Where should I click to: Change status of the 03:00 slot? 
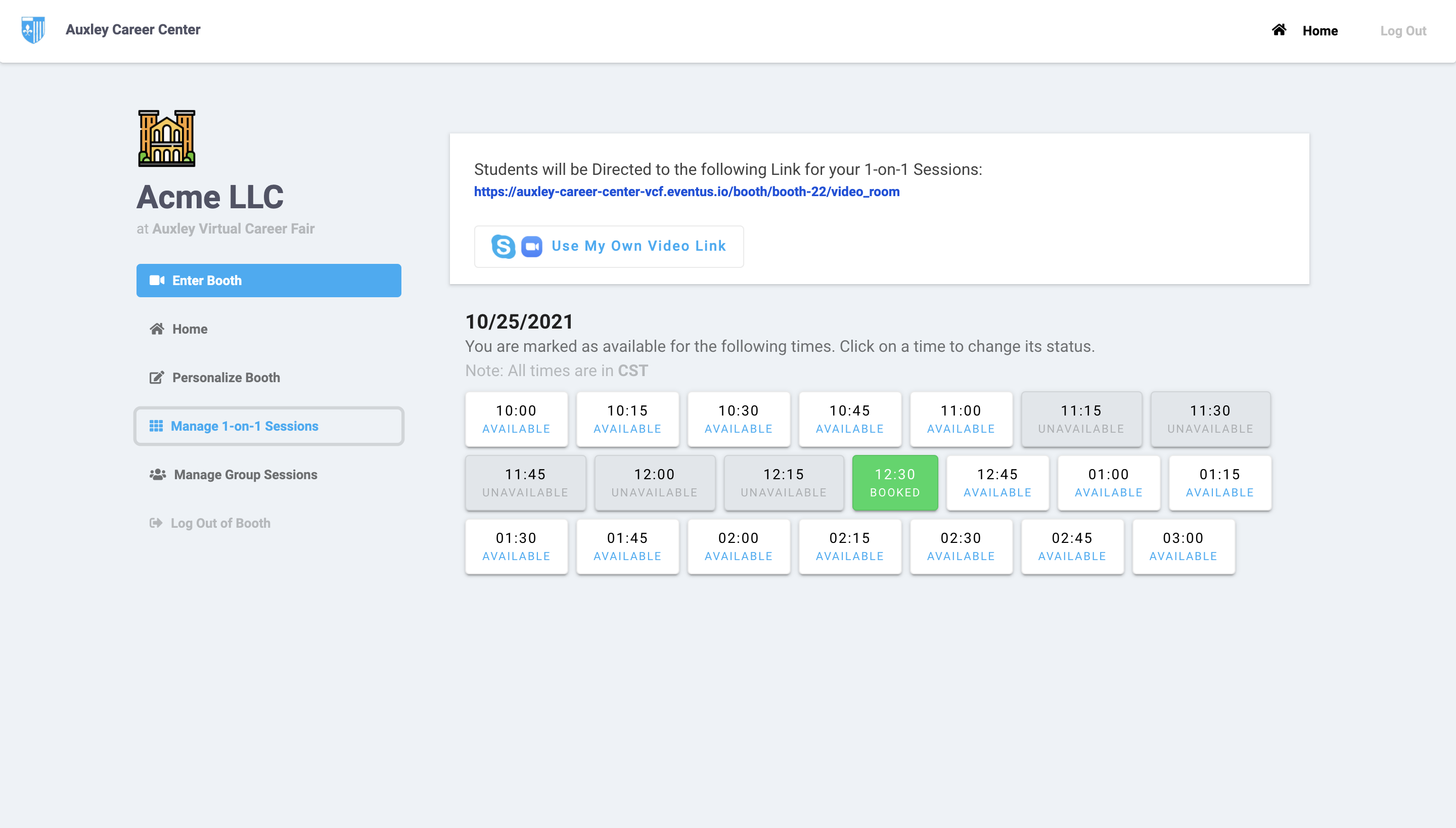(1183, 546)
